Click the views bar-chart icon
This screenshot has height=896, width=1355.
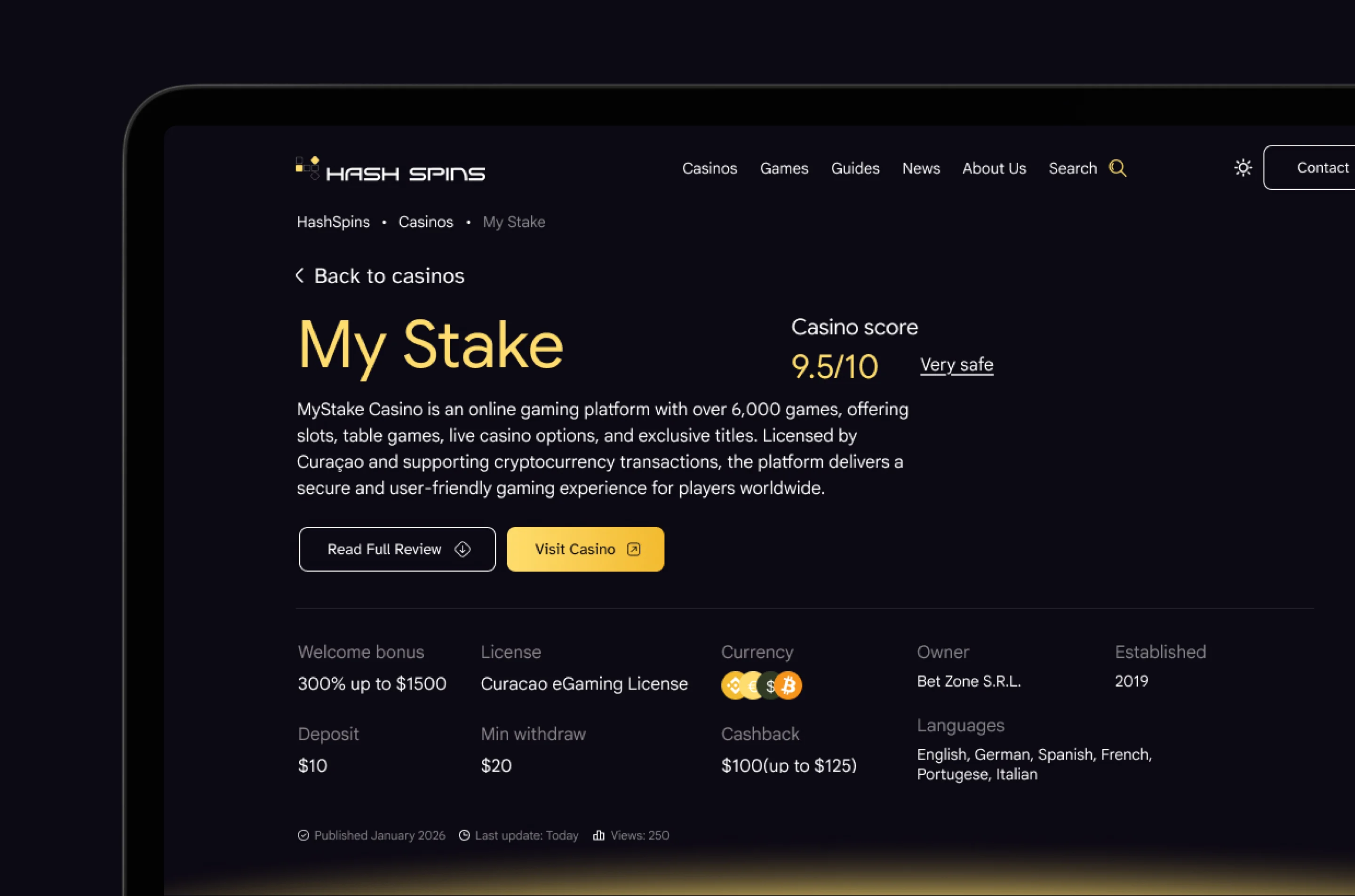(x=598, y=835)
